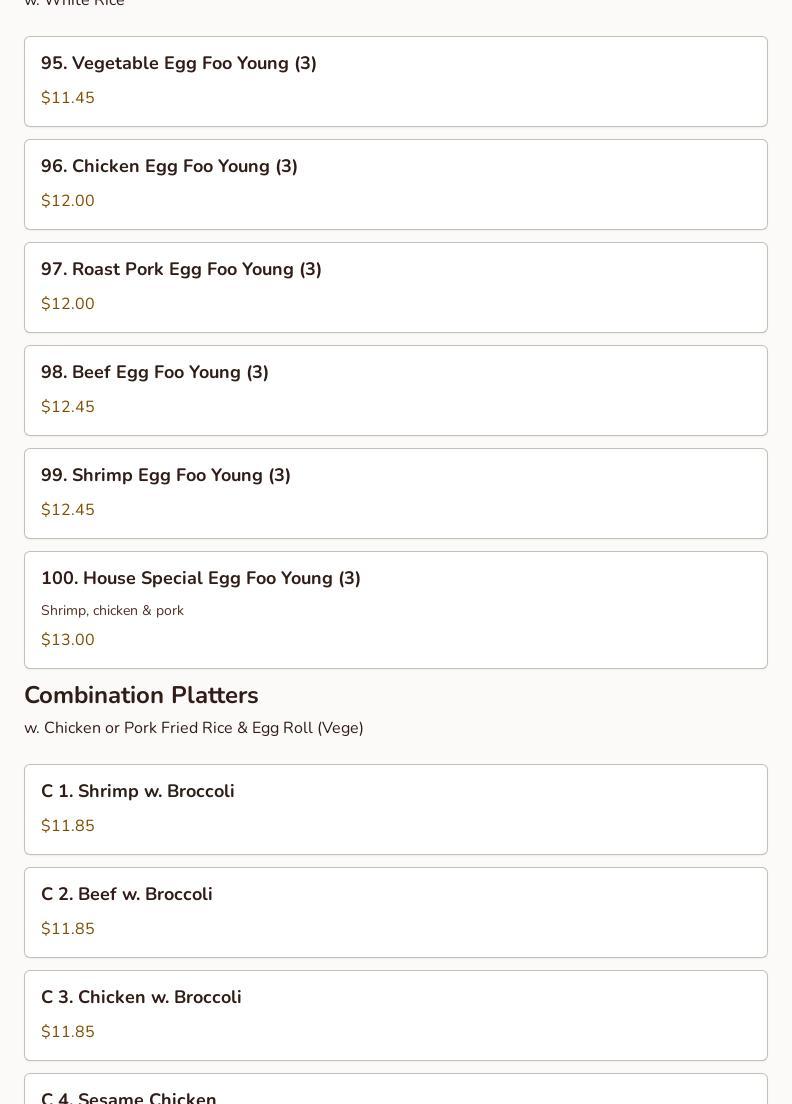Click the Combination Platters section heading
Image resolution: width=792 pixels, height=1104 pixels.
point(141,695)
